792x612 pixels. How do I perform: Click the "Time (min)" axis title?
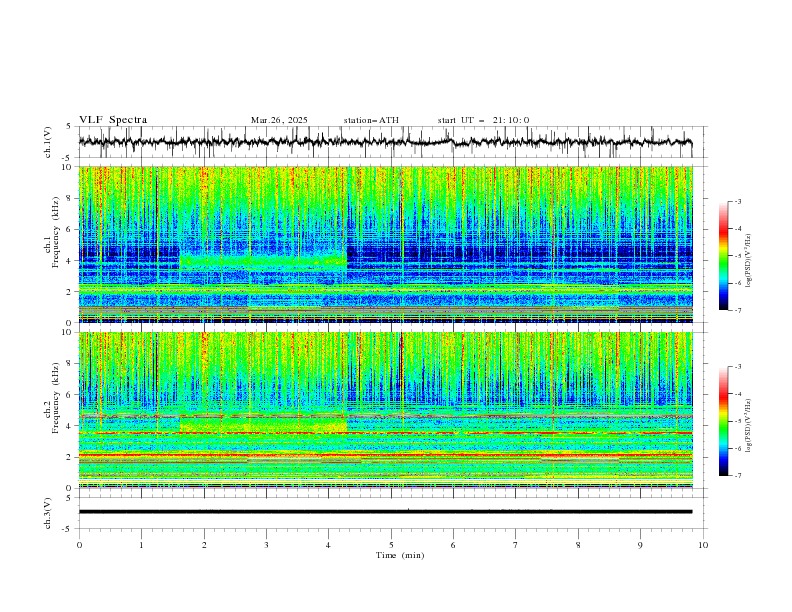[400, 555]
